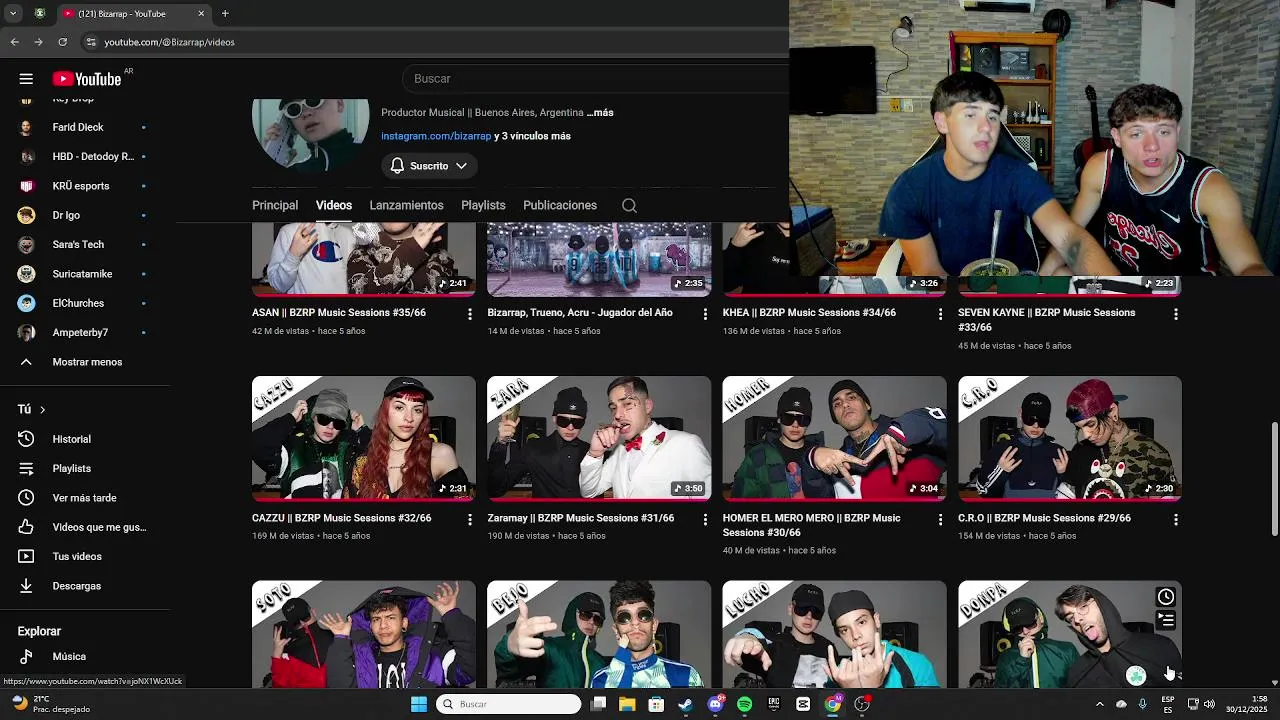Open the channel Playlists tab
Screen dimensions: 1280x720
[x=483, y=205]
